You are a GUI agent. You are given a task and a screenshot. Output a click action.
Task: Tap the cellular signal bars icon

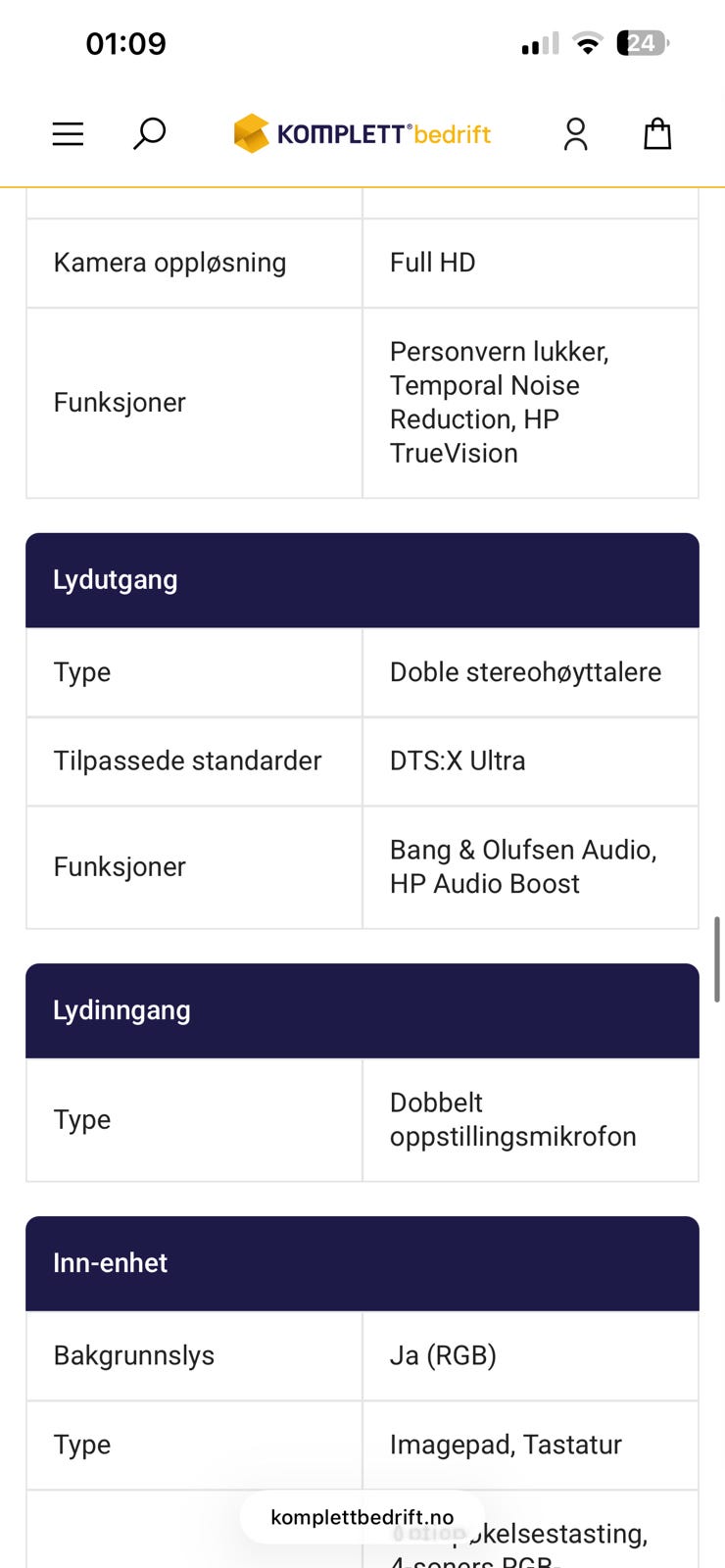[x=540, y=43]
